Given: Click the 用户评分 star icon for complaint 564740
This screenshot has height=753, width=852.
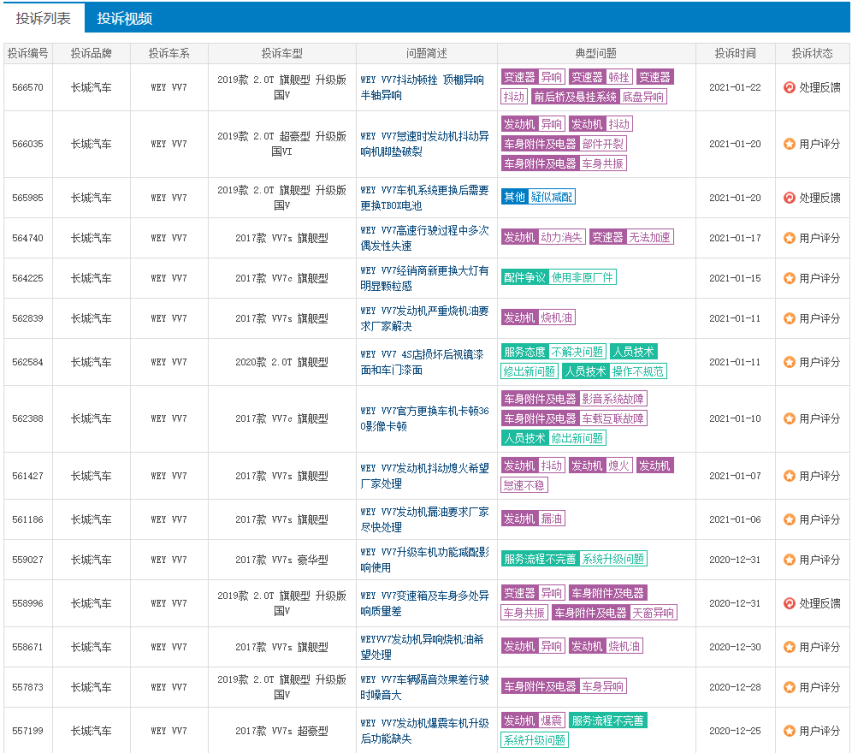Looking at the screenshot, I should click(x=789, y=238).
